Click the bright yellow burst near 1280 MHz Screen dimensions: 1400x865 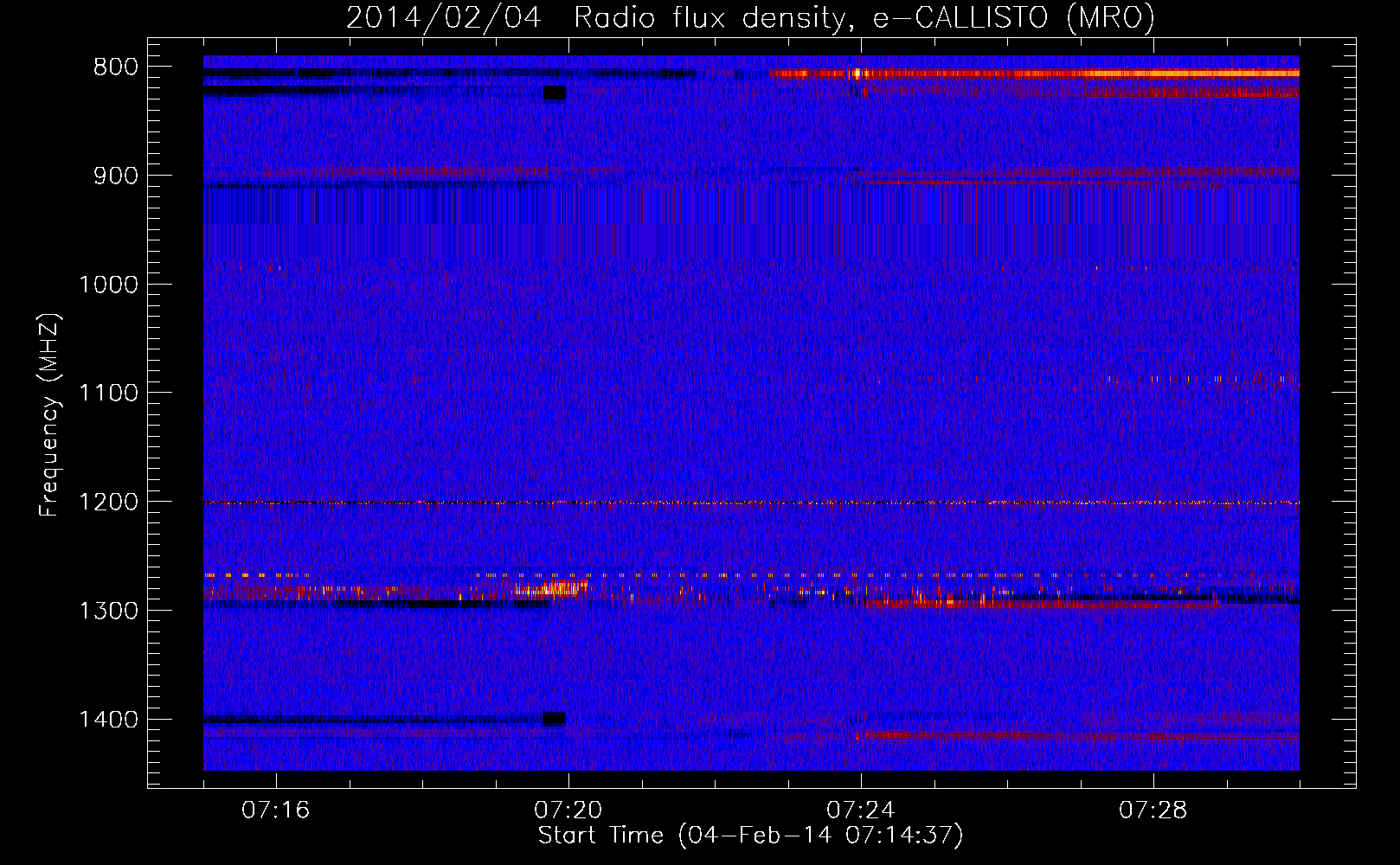[551, 589]
